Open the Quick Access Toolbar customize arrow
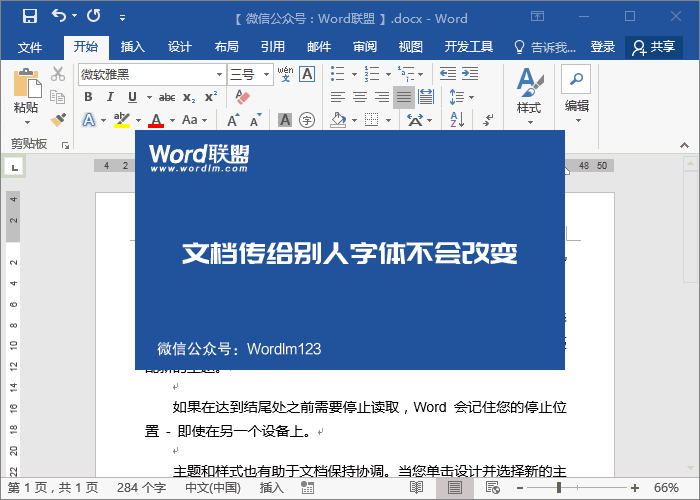Image resolution: width=700 pixels, height=500 pixels. tap(122, 18)
